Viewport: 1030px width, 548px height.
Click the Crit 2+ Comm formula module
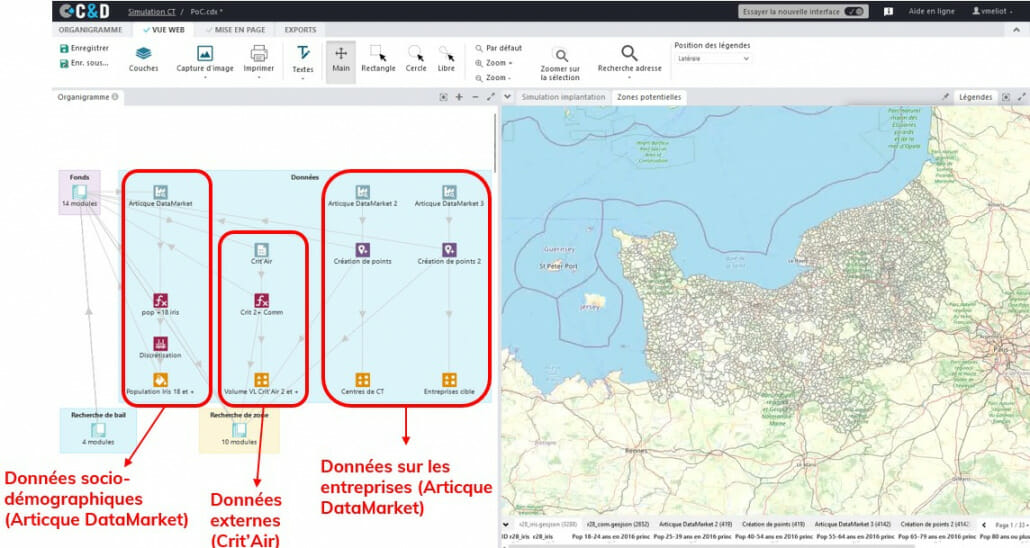[x=261, y=304]
